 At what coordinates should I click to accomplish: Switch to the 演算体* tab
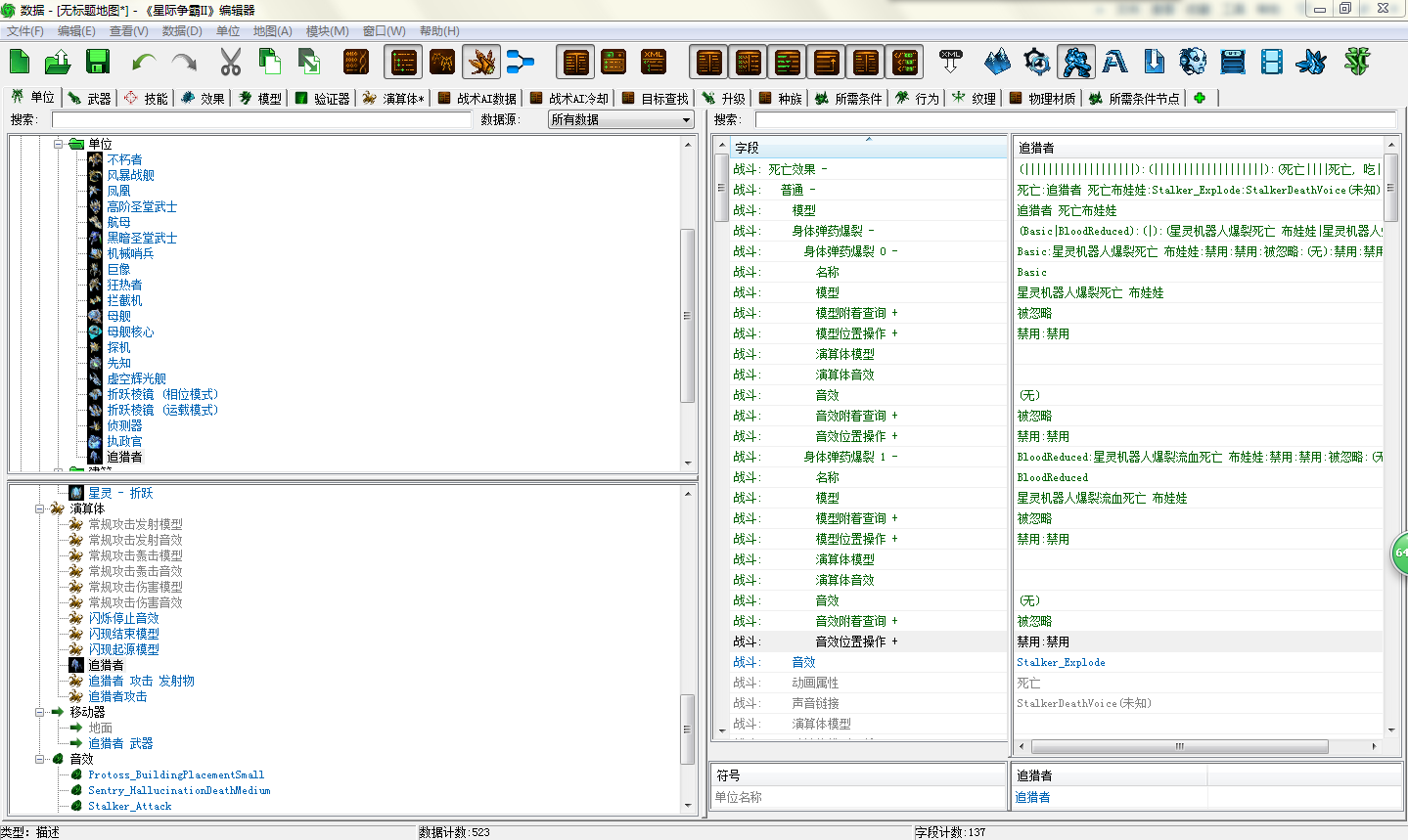coord(393,98)
